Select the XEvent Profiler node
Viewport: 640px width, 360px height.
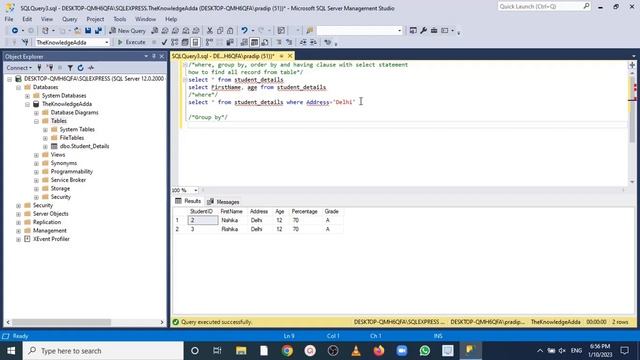[x=51, y=239]
